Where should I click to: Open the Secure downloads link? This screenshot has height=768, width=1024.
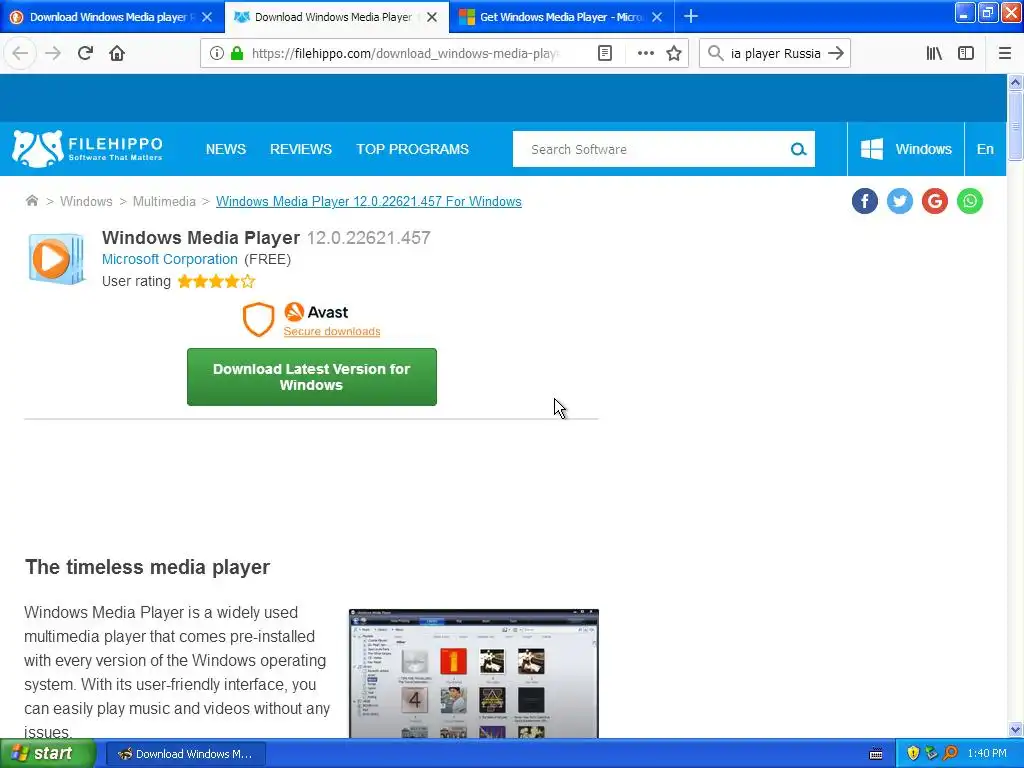[332, 331]
